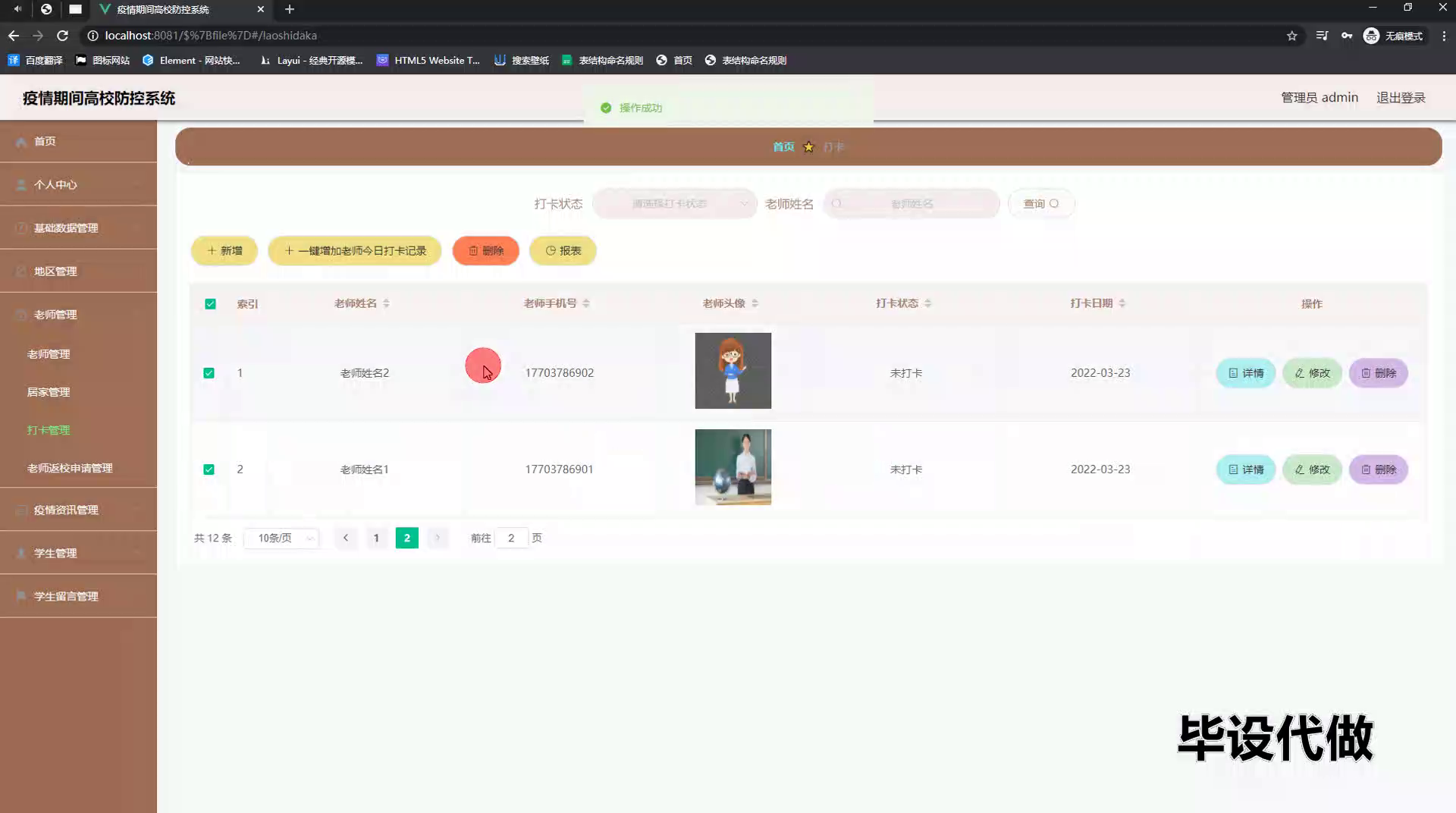1456x813 pixels.
Task: Open the 打卡管理 submenu item
Action: (49, 430)
